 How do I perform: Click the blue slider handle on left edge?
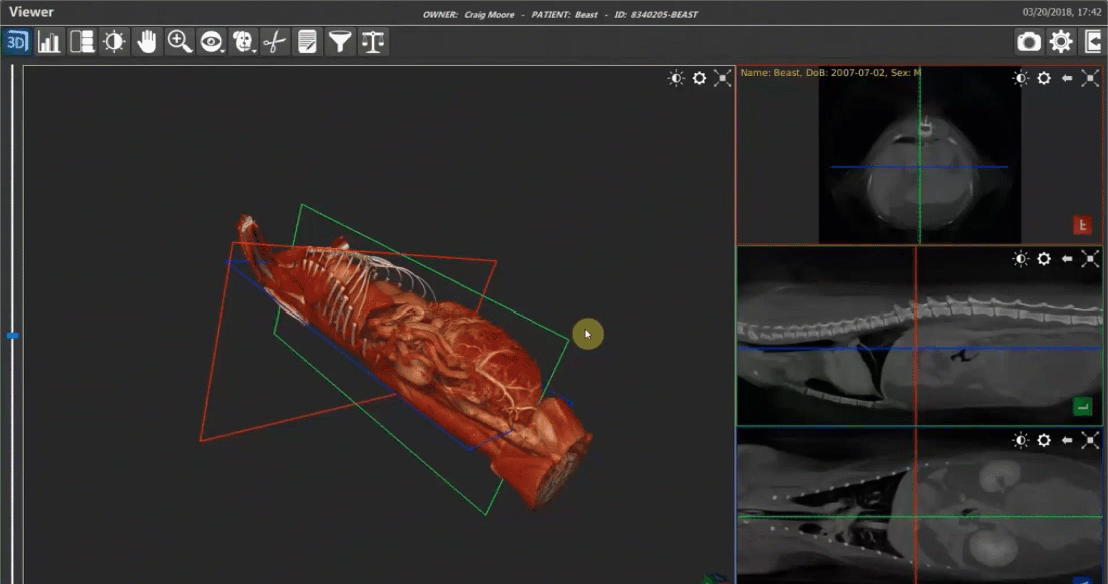point(12,336)
